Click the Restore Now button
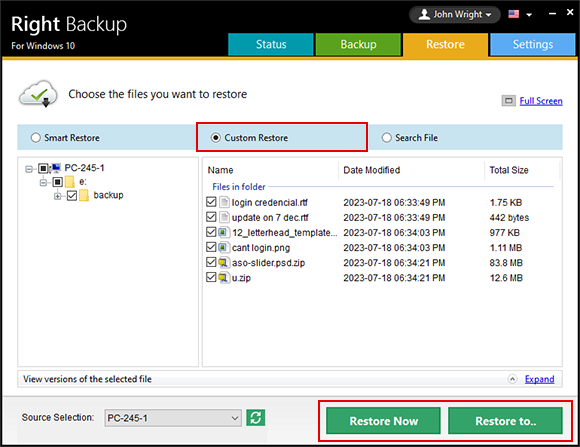The height and width of the screenshot is (447, 580). [x=383, y=421]
